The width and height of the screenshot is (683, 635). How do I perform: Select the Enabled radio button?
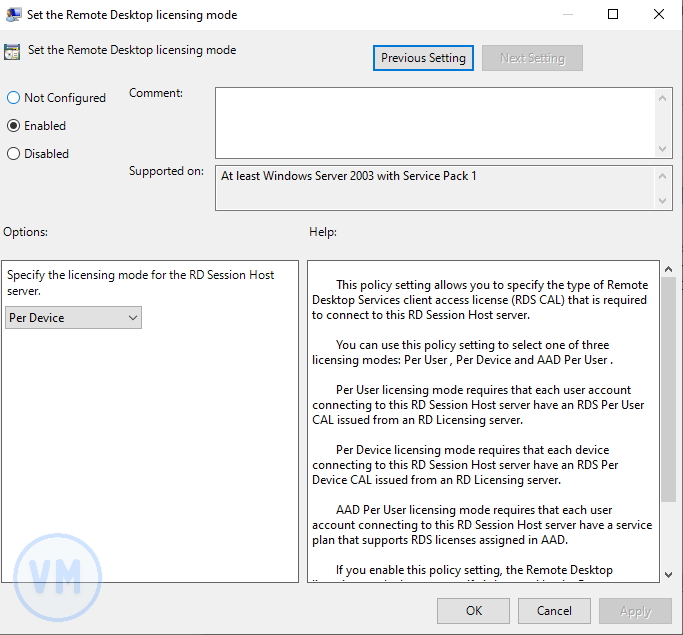[x=14, y=126]
